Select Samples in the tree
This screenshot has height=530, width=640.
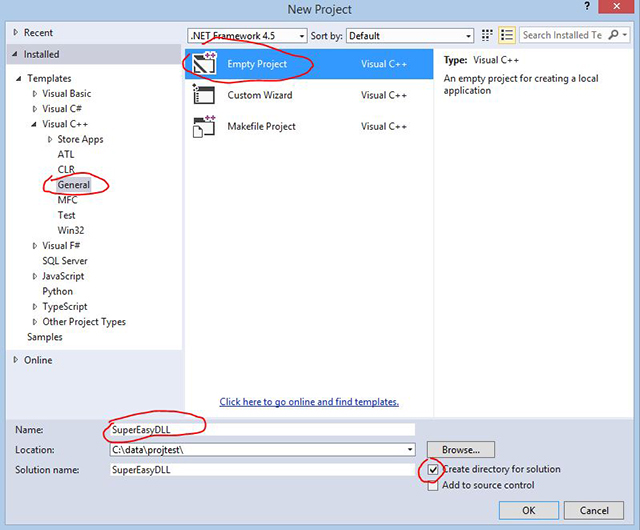pyautogui.click(x=45, y=337)
